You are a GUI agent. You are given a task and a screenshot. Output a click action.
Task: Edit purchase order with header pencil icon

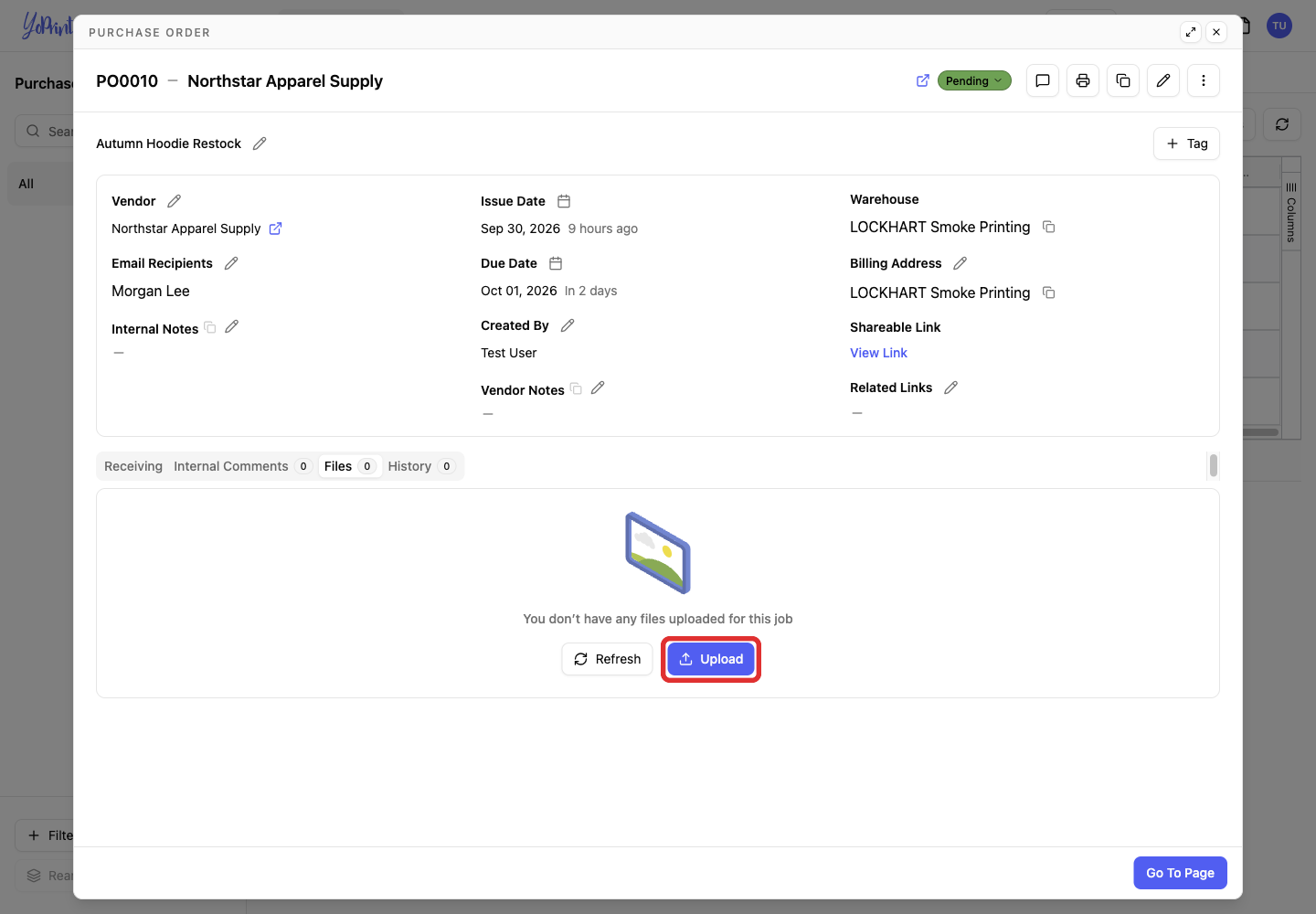pyautogui.click(x=1163, y=80)
